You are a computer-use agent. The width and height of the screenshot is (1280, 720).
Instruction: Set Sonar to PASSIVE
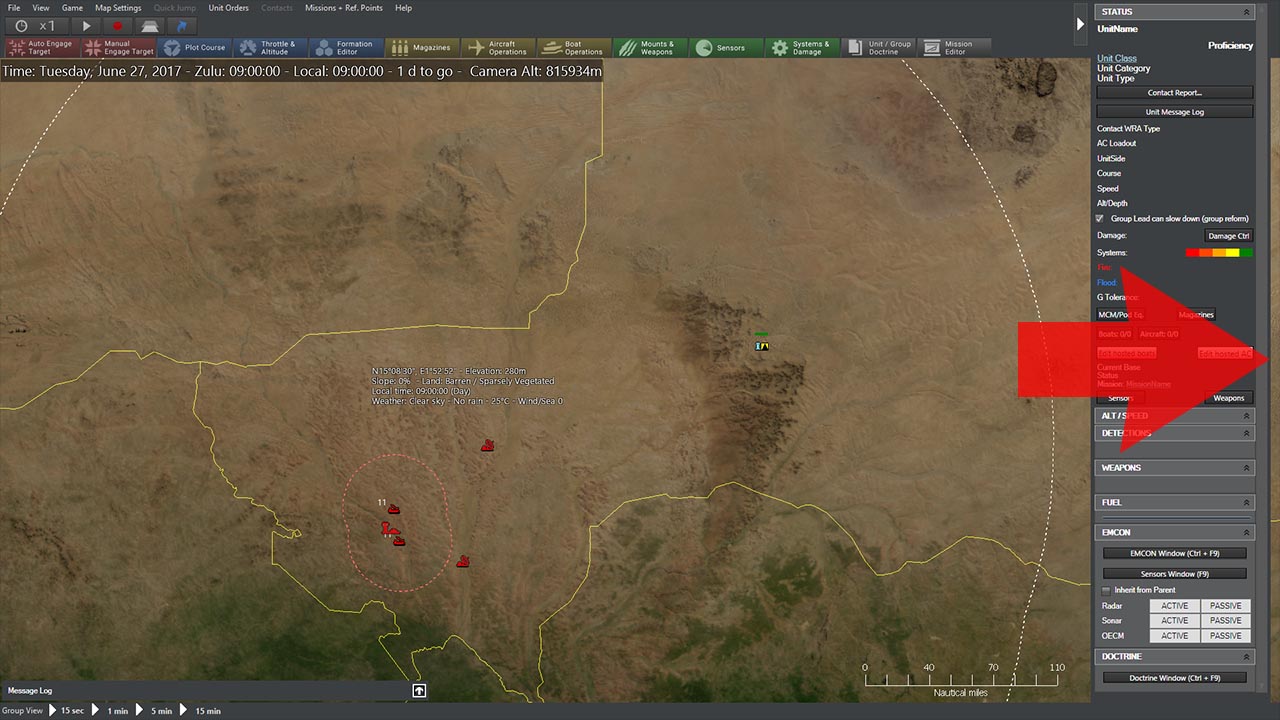pos(1225,621)
